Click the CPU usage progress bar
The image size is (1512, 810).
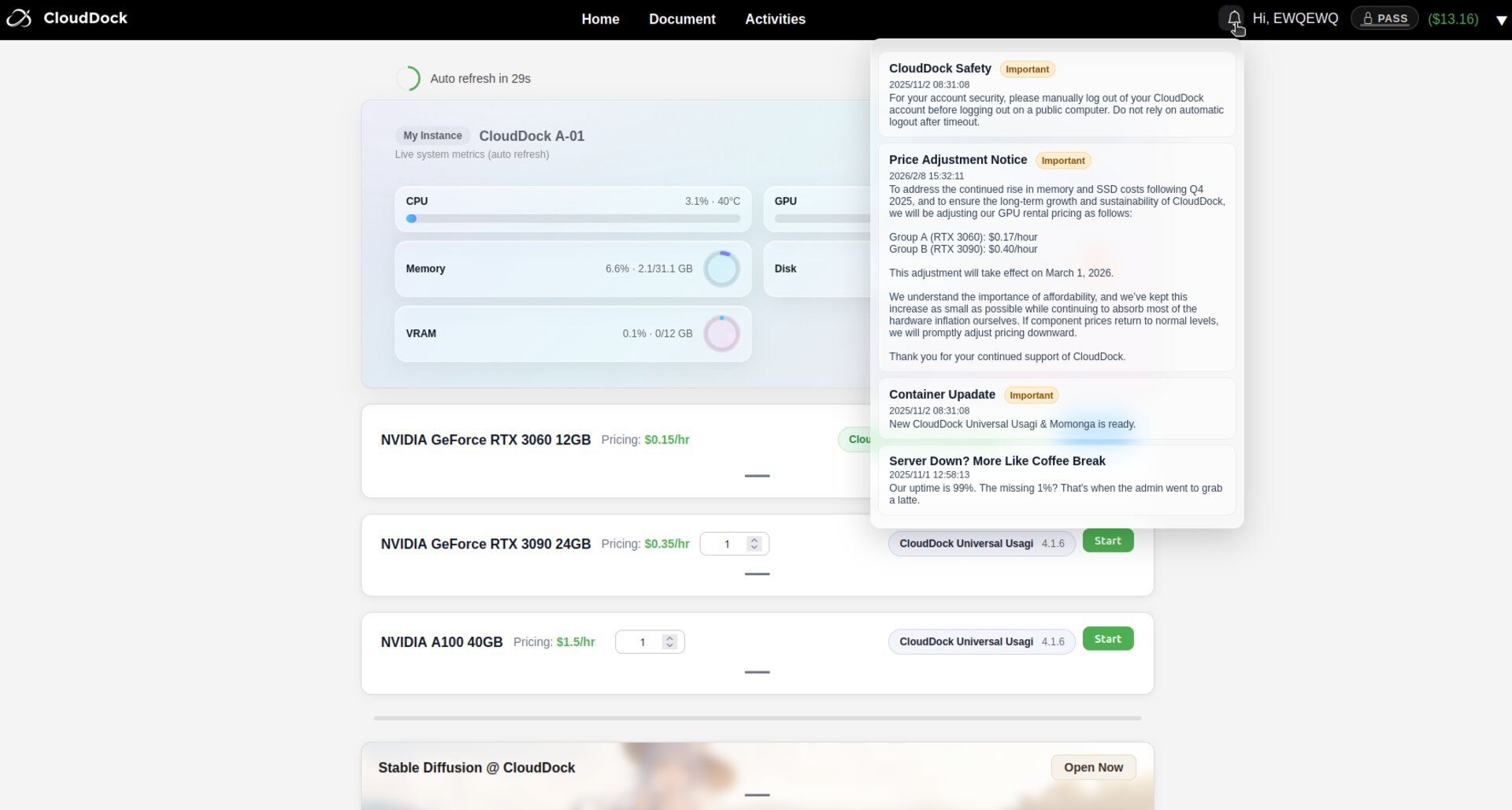[573, 219]
